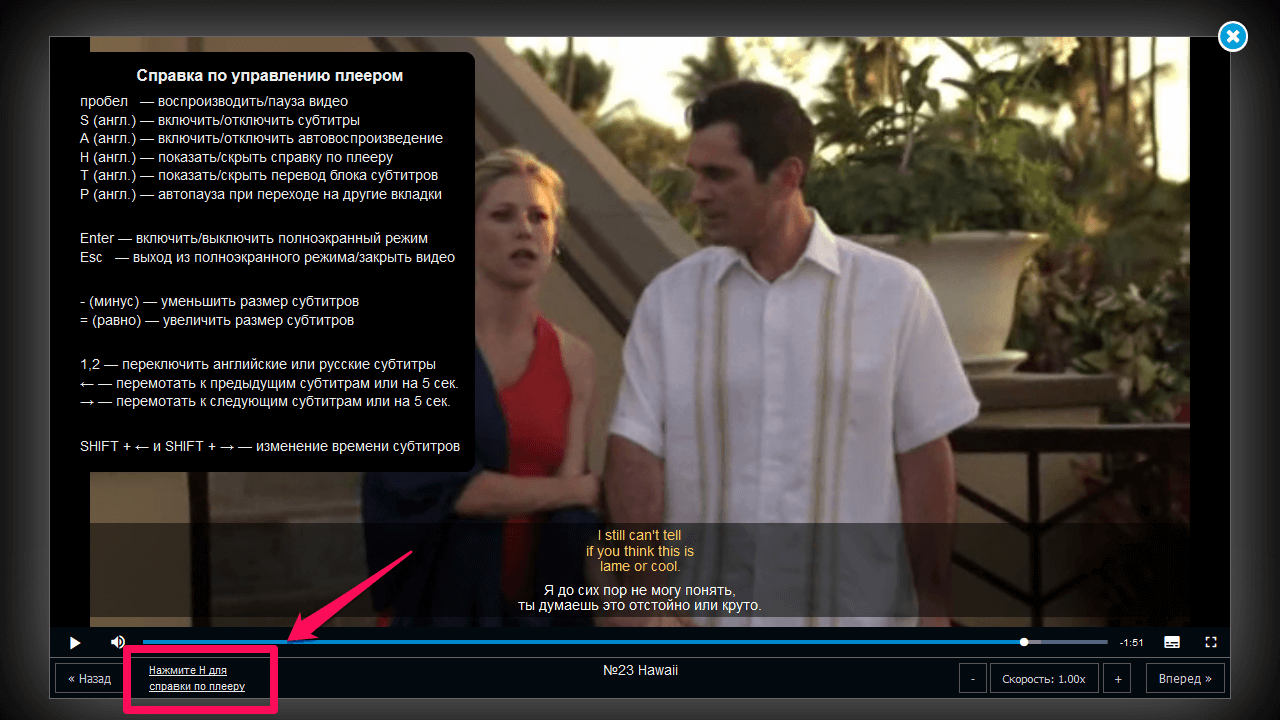Image resolution: width=1280 pixels, height=720 pixels.
Task: Go to next episode with Вперед »
Action: pos(1185,679)
